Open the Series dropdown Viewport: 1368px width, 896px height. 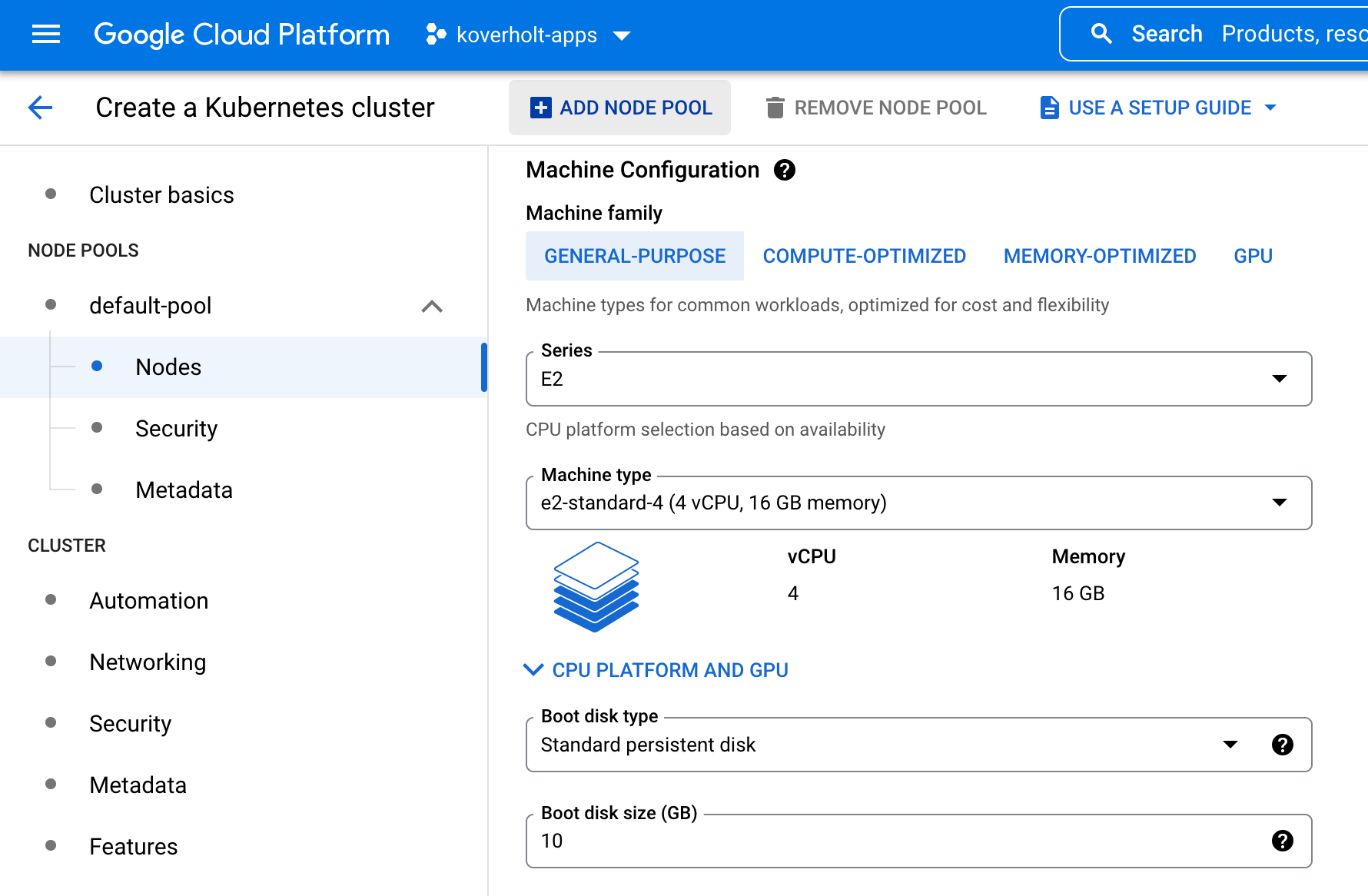point(1279,378)
